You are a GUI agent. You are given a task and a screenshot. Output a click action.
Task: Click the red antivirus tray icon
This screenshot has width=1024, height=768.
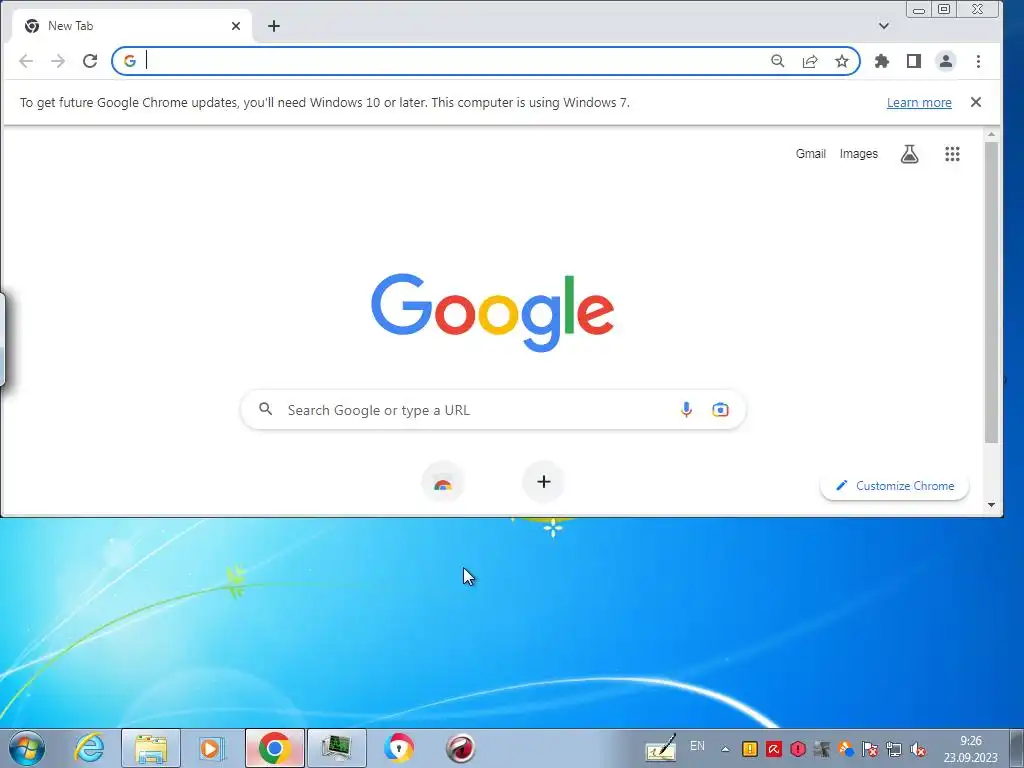[x=774, y=749]
